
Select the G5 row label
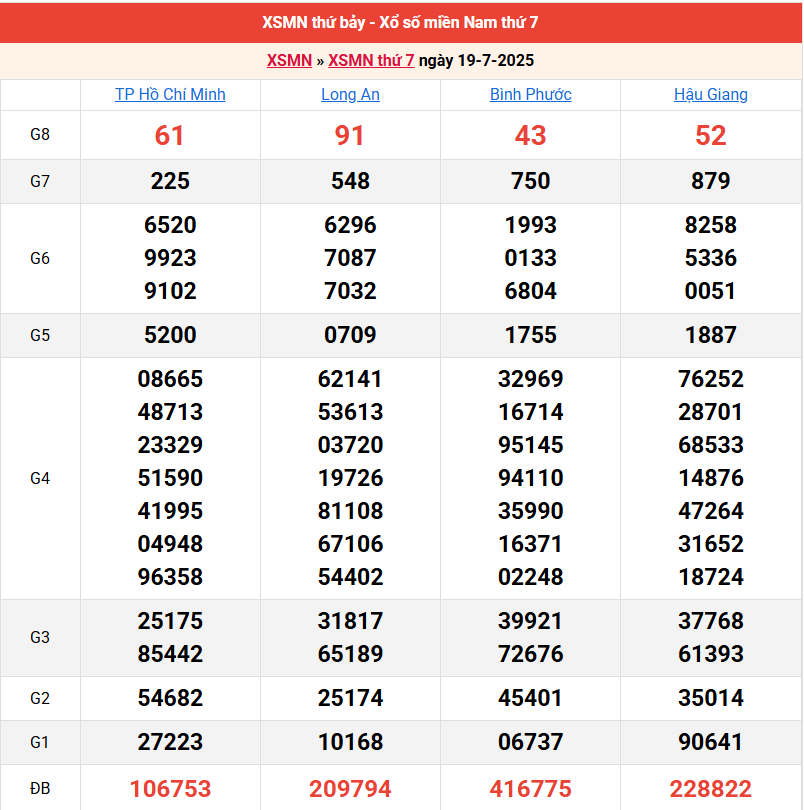pyautogui.click(x=40, y=335)
